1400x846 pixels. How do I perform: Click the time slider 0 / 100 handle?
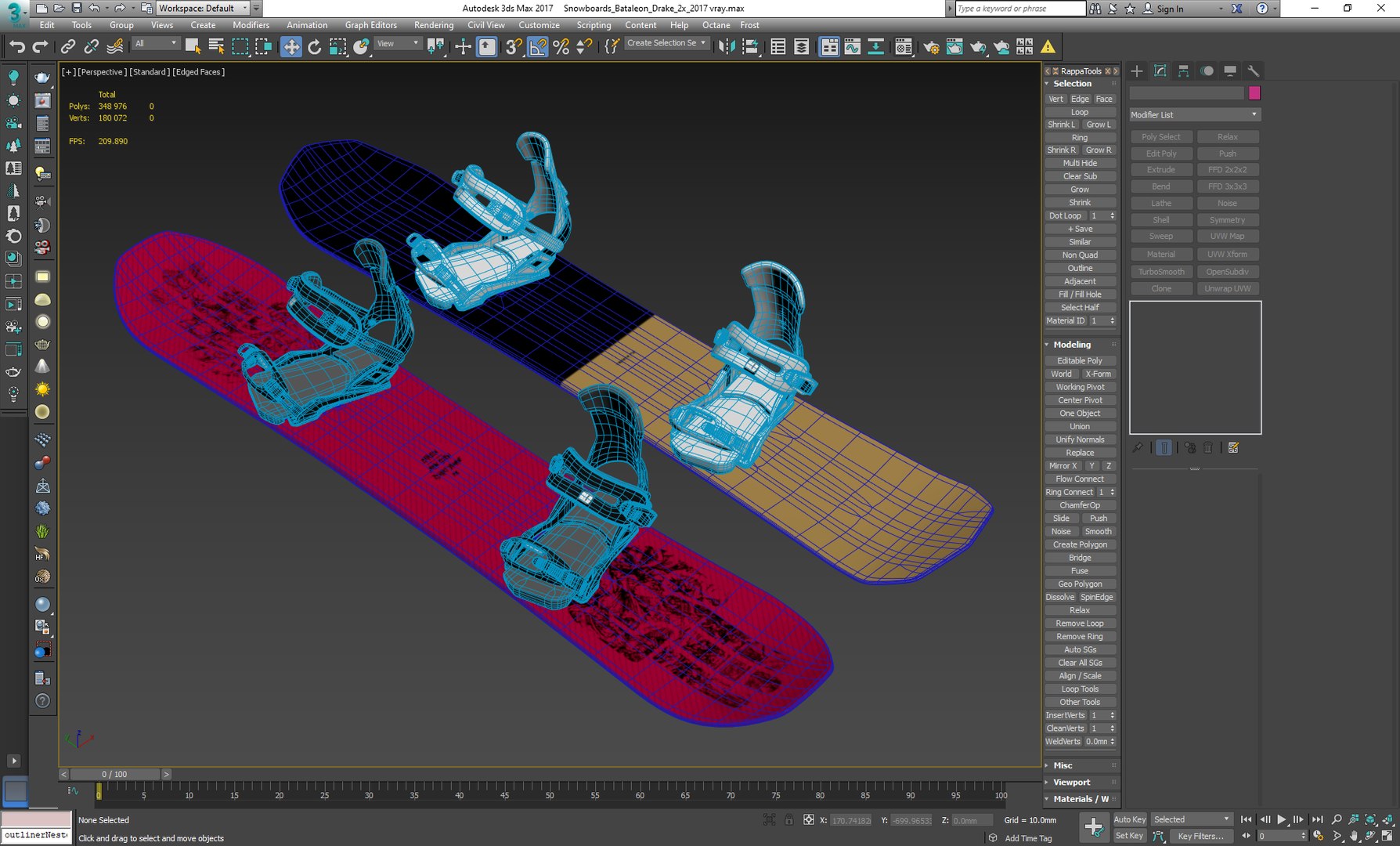click(x=114, y=774)
